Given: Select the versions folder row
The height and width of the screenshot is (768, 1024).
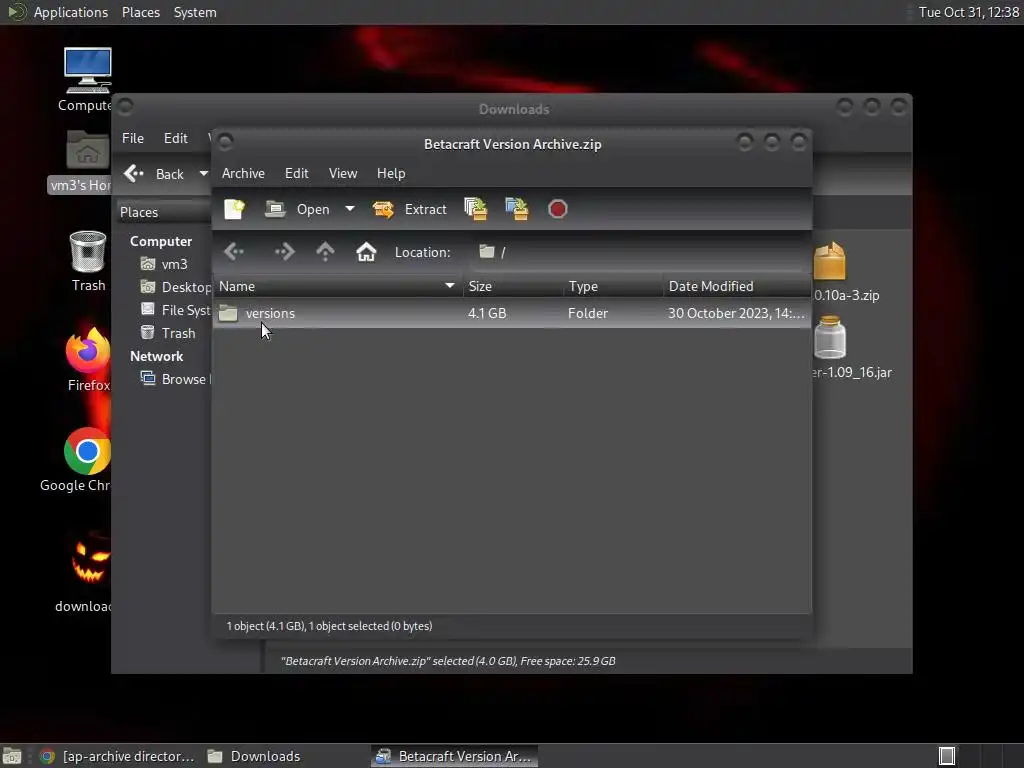Looking at the screenshot, I should 511,313.
